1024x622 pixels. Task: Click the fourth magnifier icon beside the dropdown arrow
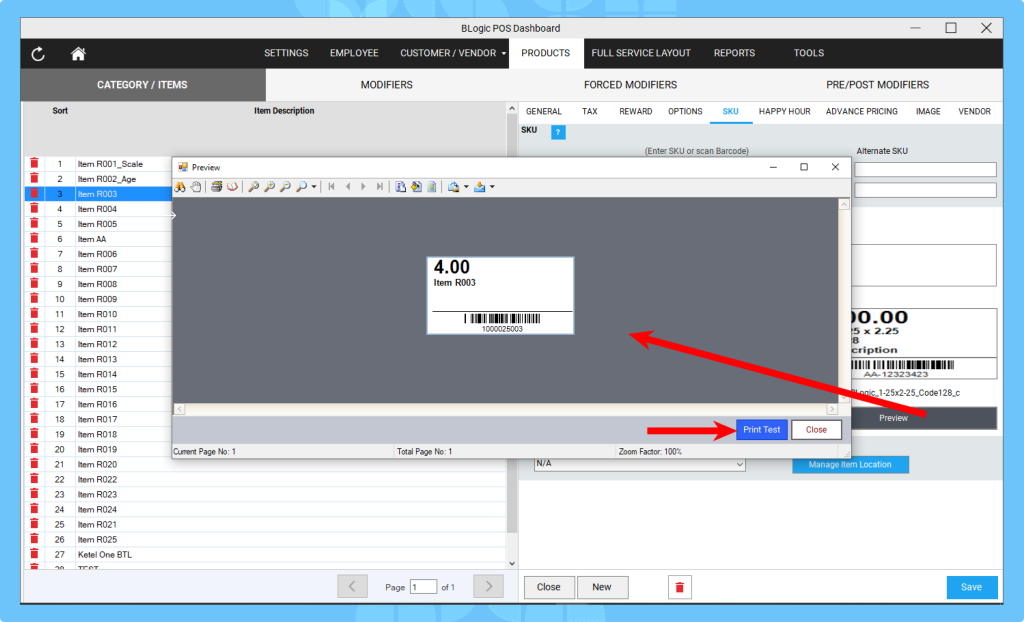tap(301, 187)
